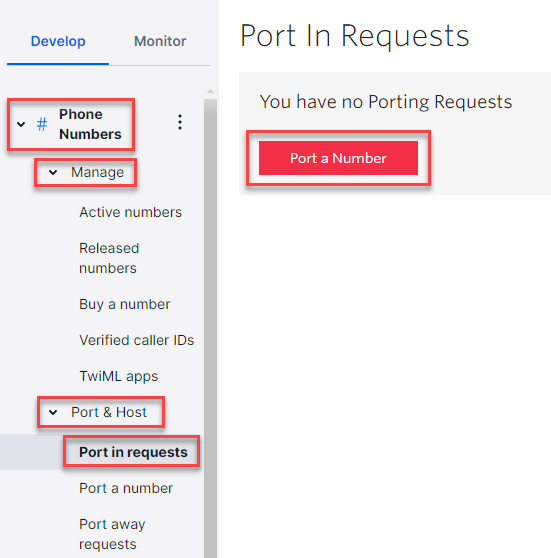
Task: Click the sidebar scrollbar up arrow
Action: coord(210,92)
